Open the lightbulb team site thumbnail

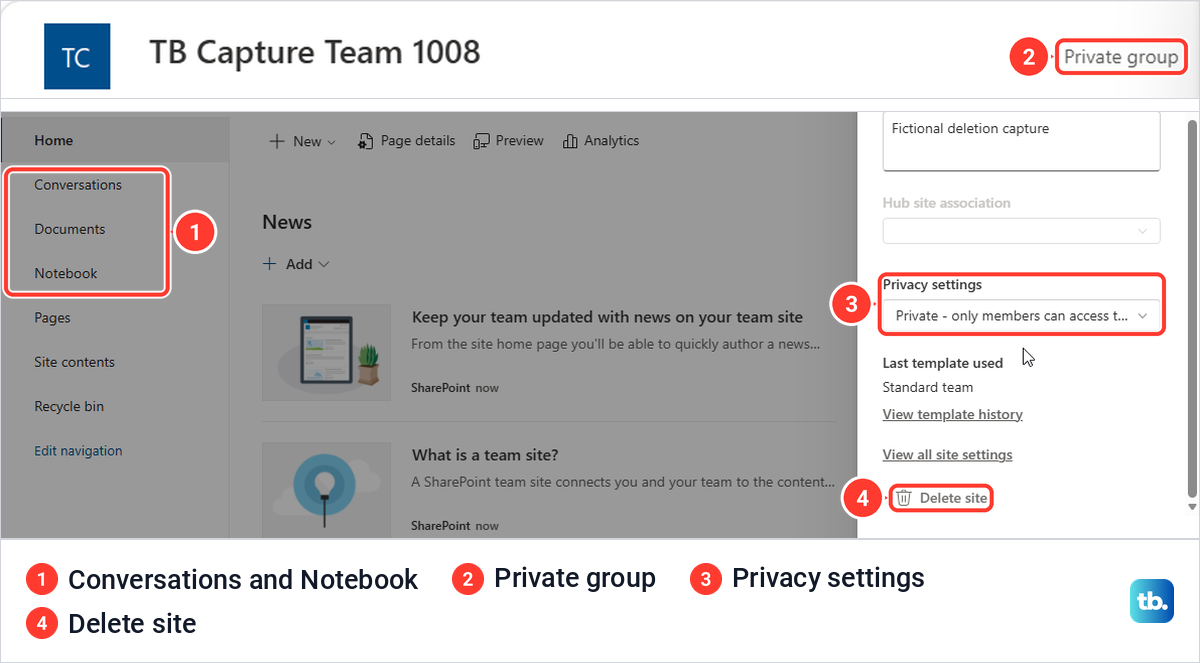pyautogui.click(x=326, y=489)
